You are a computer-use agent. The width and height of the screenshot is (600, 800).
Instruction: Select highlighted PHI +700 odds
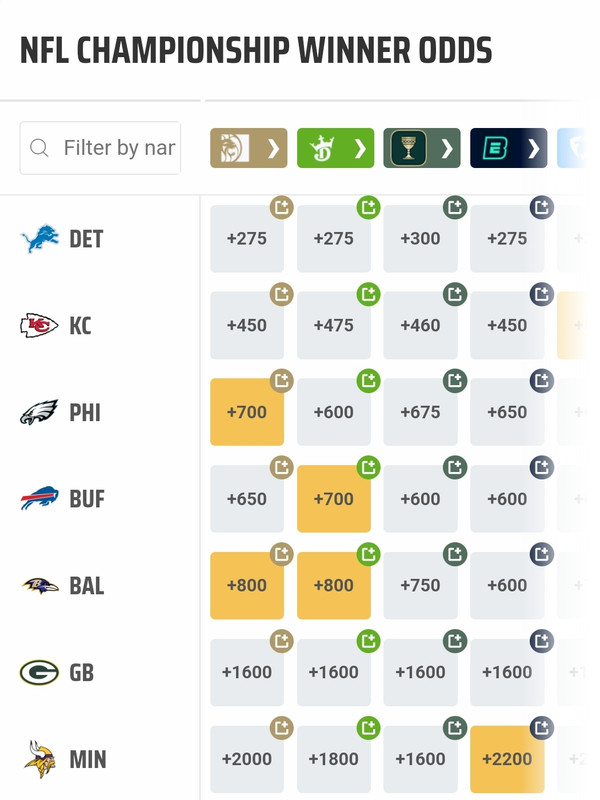pos(247,412)
